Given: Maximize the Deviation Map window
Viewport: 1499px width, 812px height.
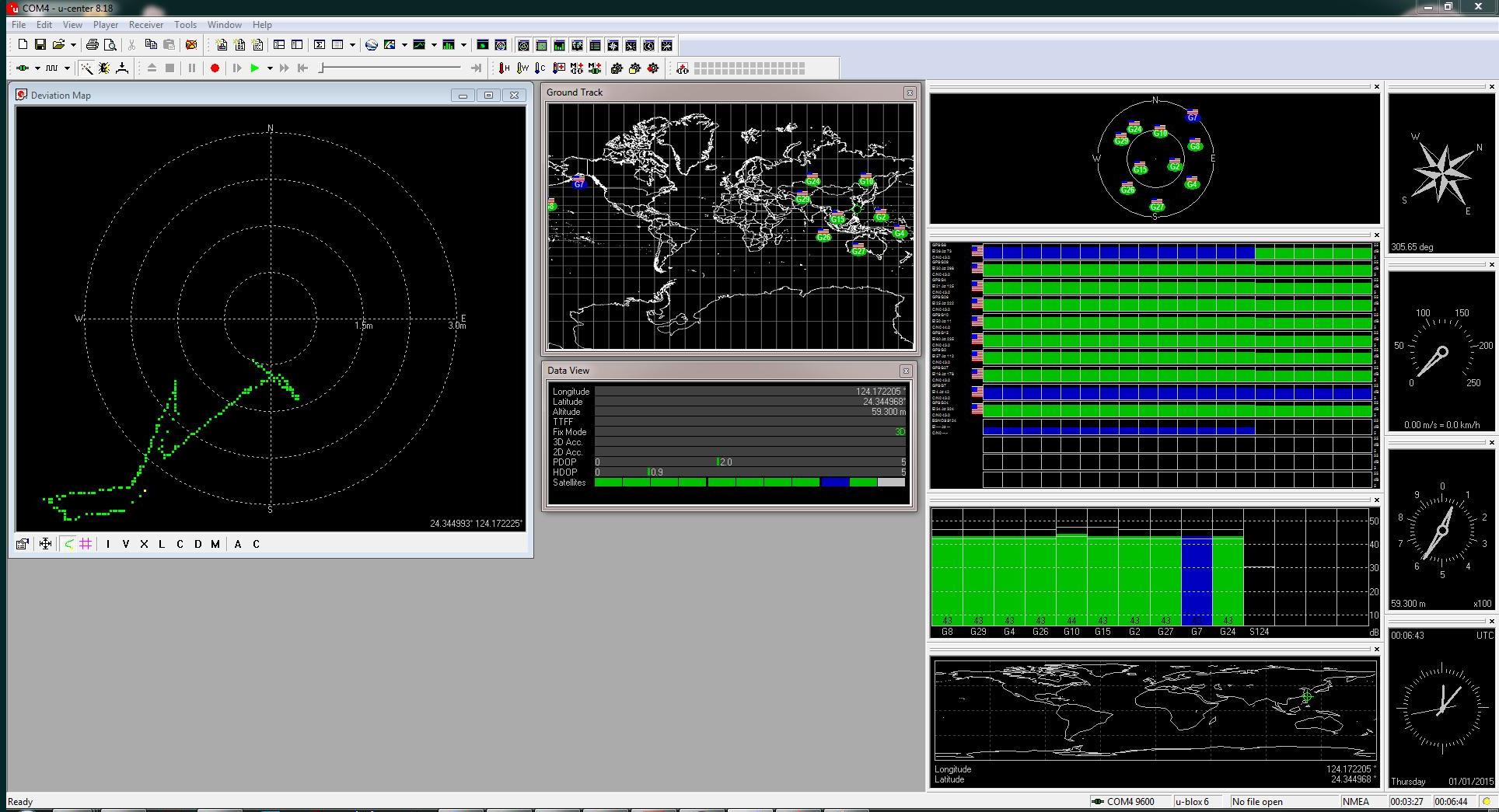Looking at the screenshot, I should point(488,96).
